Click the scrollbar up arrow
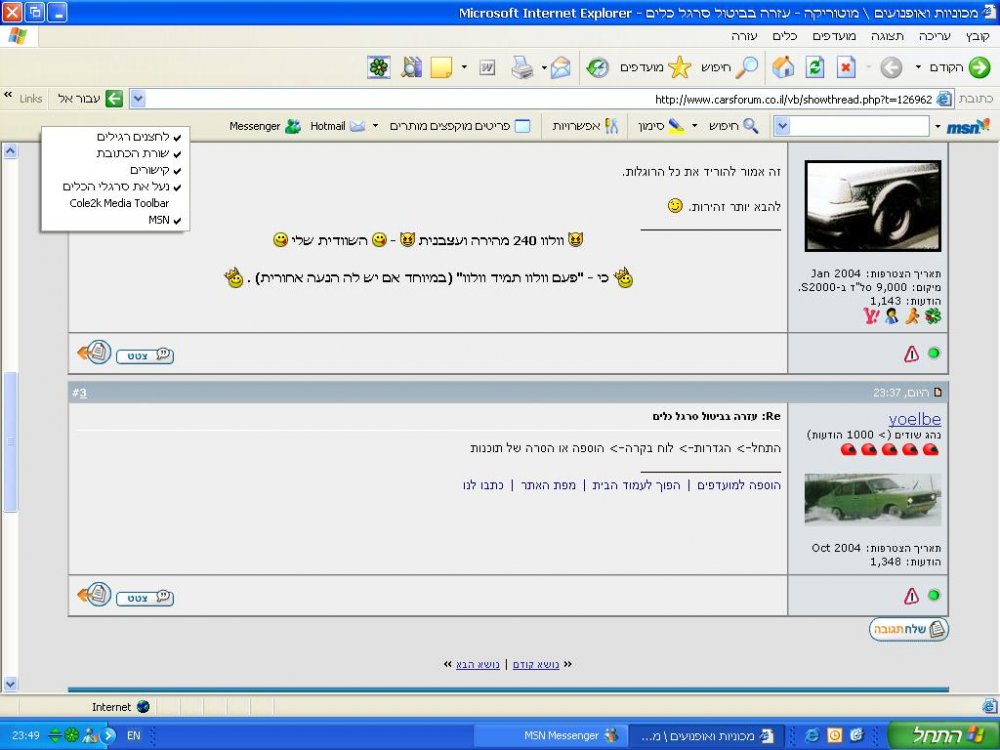Viewport: 1000px width, 750px height. tap(10, 151)
